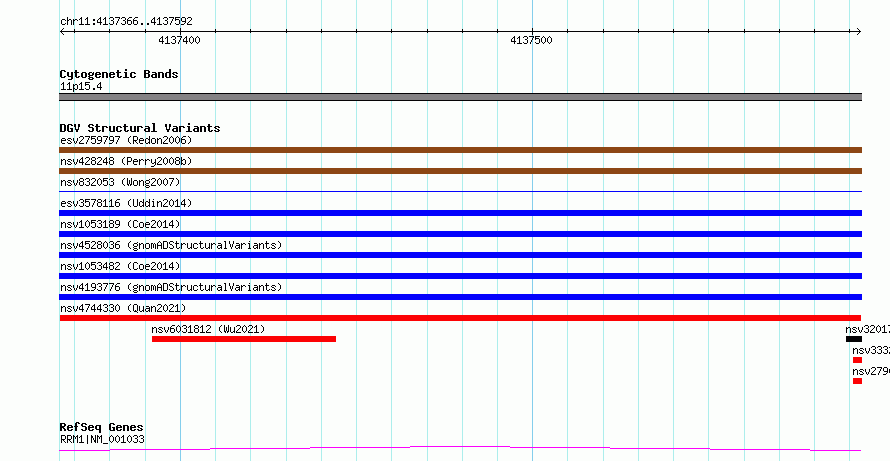
Task: Click the ruler's right arrowhead
Action: pyautogui.click(x=858, y=32)
